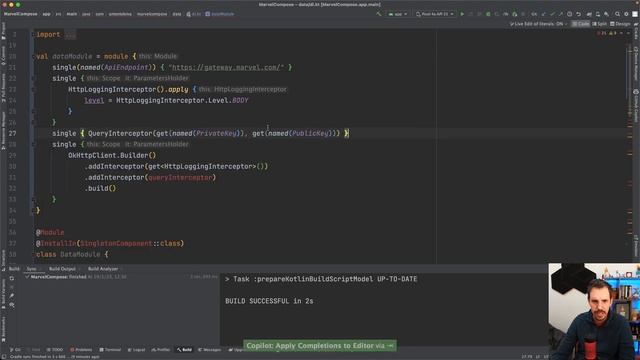Click the PublicKey qualifier in line 27
Image resolution: width=640 pixels, height=360 pixels.
pyautogui.click(x=310, y=133)
